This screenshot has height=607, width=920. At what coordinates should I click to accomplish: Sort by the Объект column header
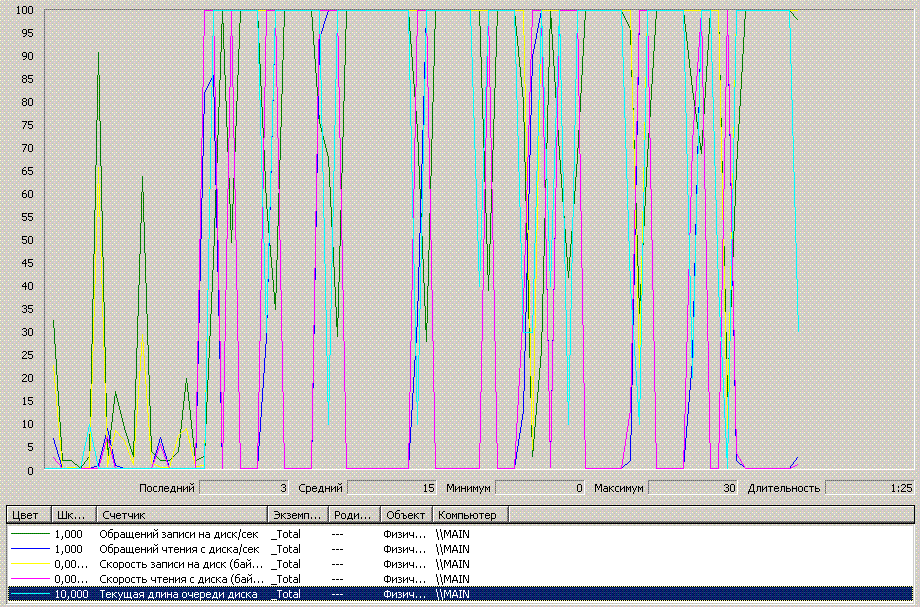coord(405,514)
